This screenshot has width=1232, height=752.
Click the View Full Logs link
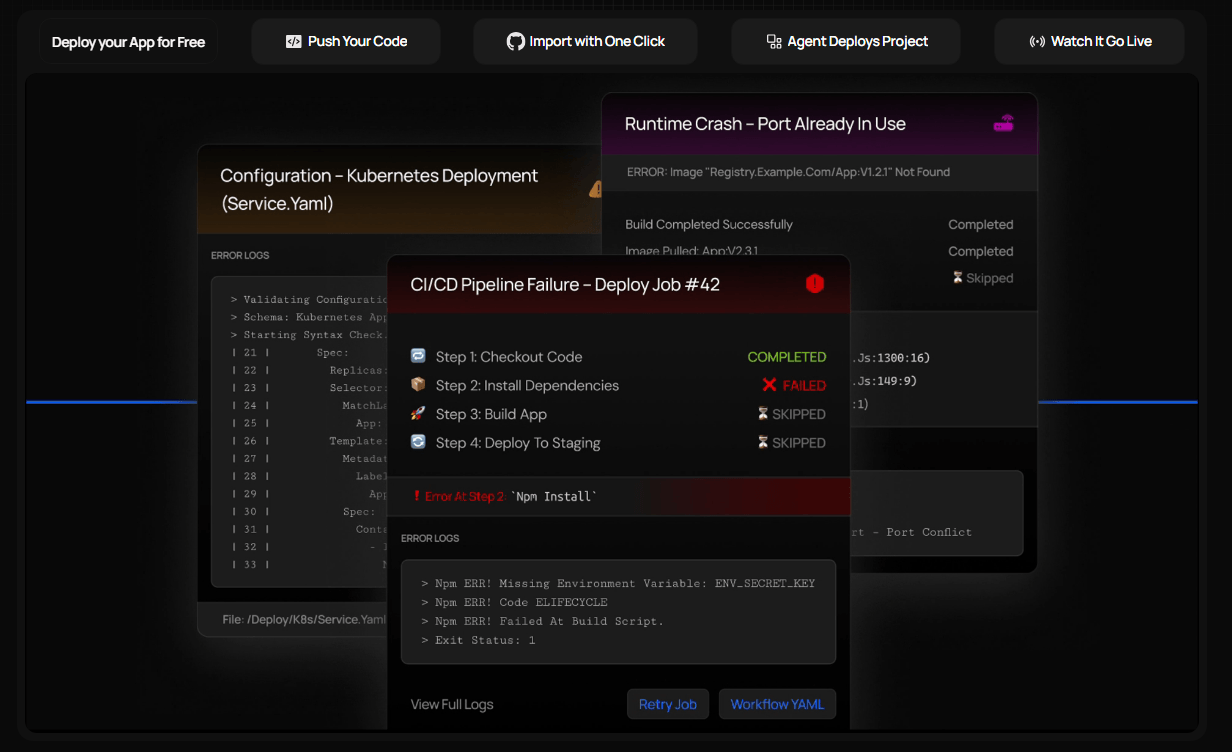[452, 704]
